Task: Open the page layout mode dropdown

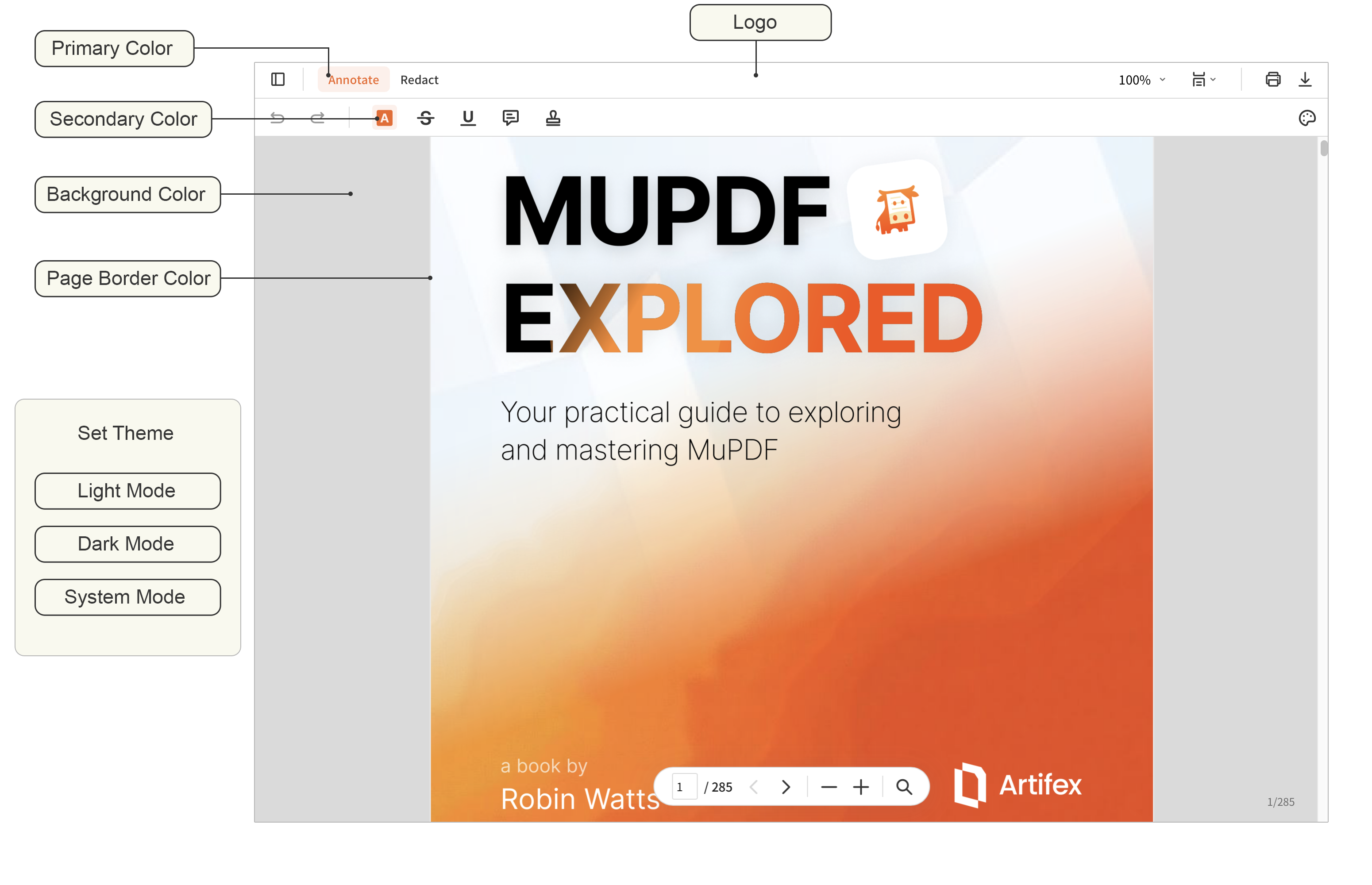Action: click(x=1203, y=79)
